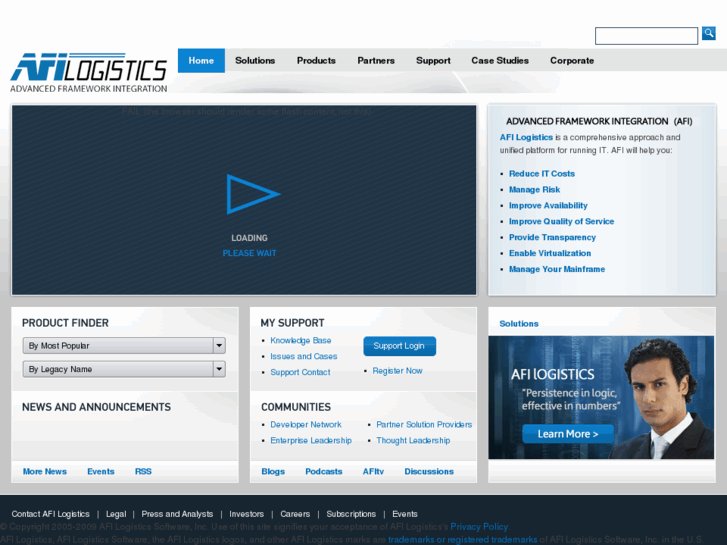727x545 pixels.
Task: Open the Support menu
Action: pyautogui.click(x=433, y=61)
